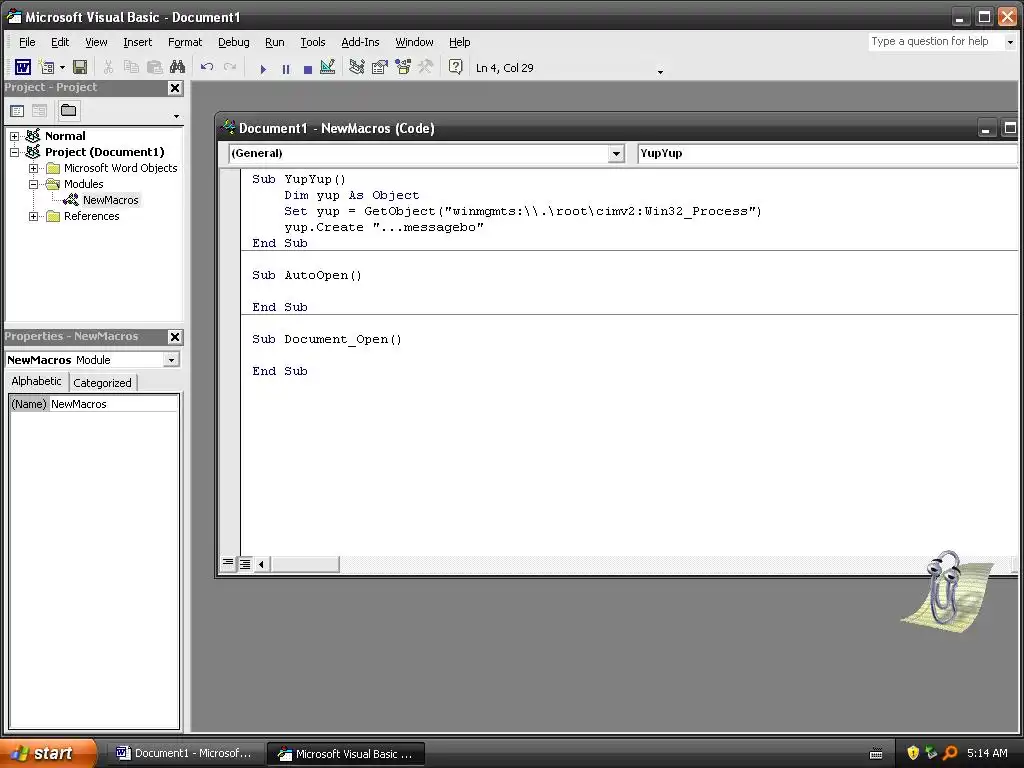
Task: Click the View Object icon in Project panel
Action: point(40,111)
